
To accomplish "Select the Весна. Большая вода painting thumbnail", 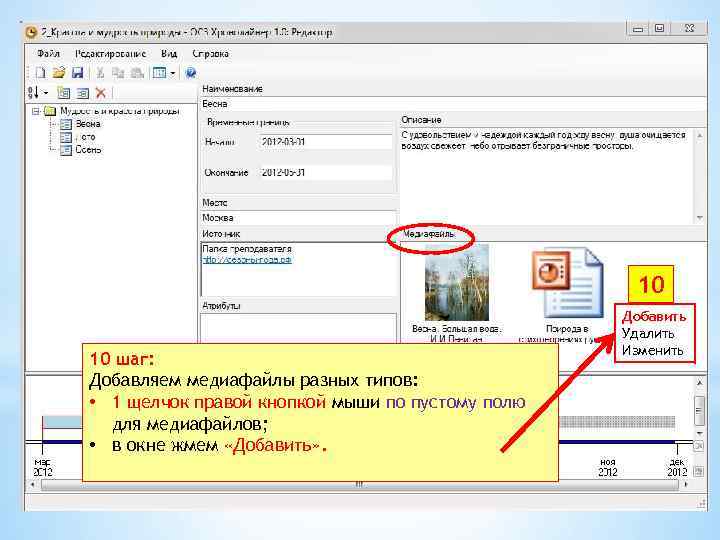I will [456, 282].
